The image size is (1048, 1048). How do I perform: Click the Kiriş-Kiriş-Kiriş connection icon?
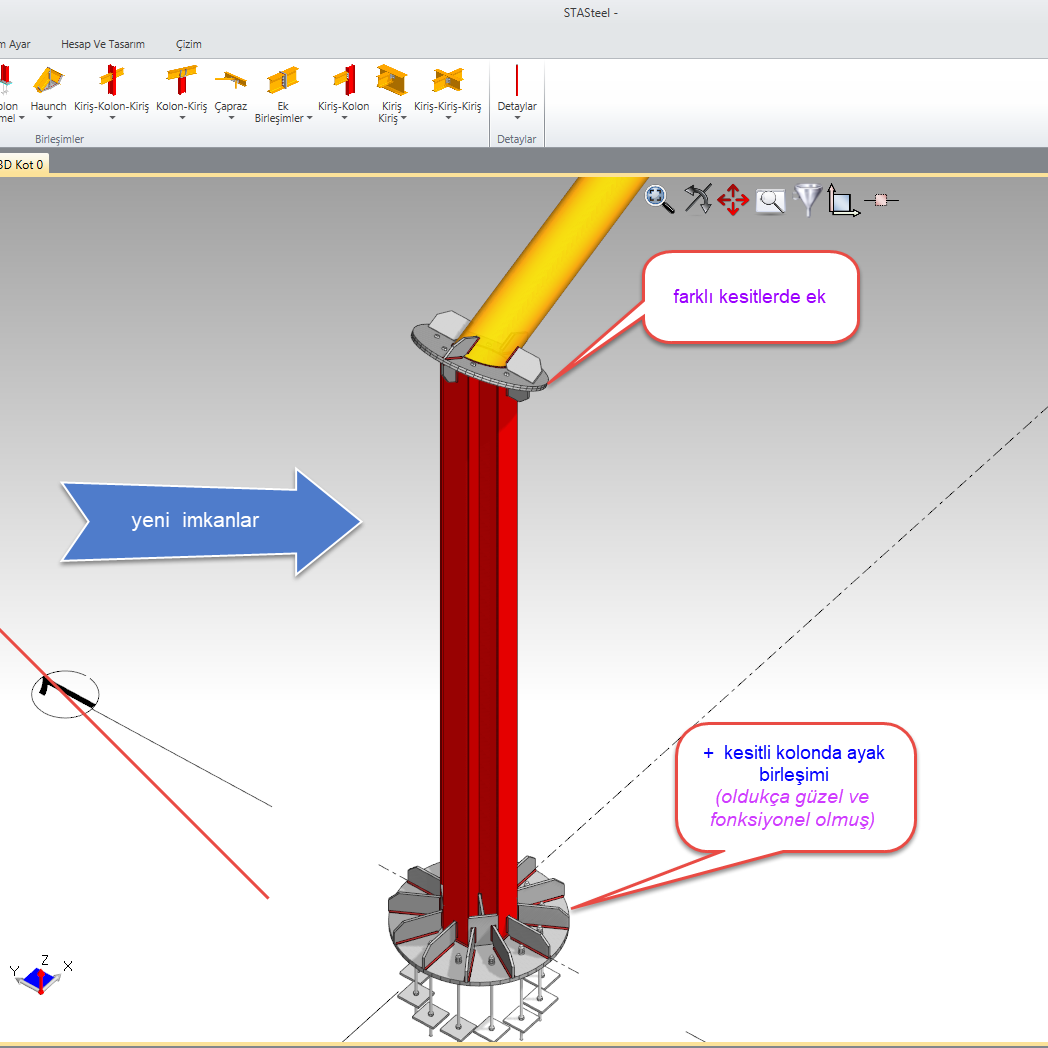click(x=447, y=82)
